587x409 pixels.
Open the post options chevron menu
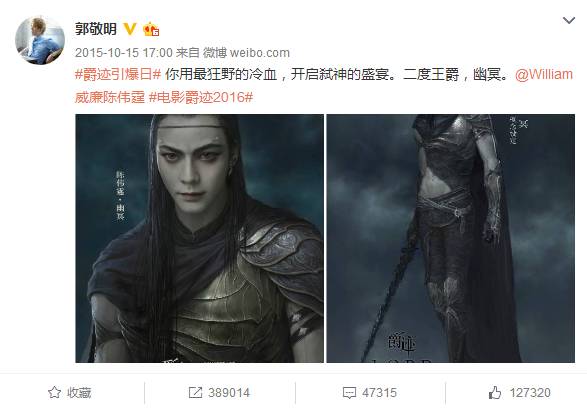pyautogui.click(x=569, y=21)
